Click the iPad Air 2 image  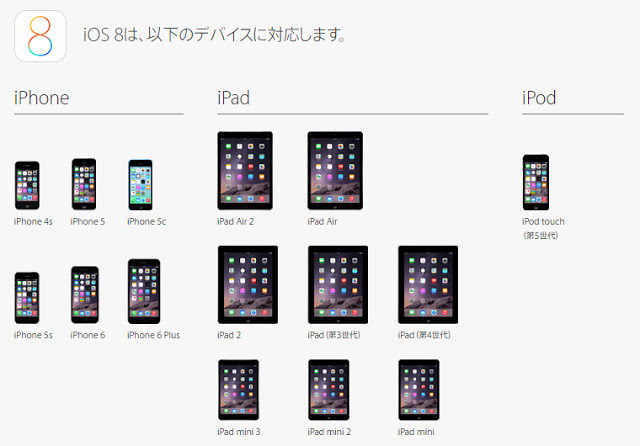[x=245, y=171]
